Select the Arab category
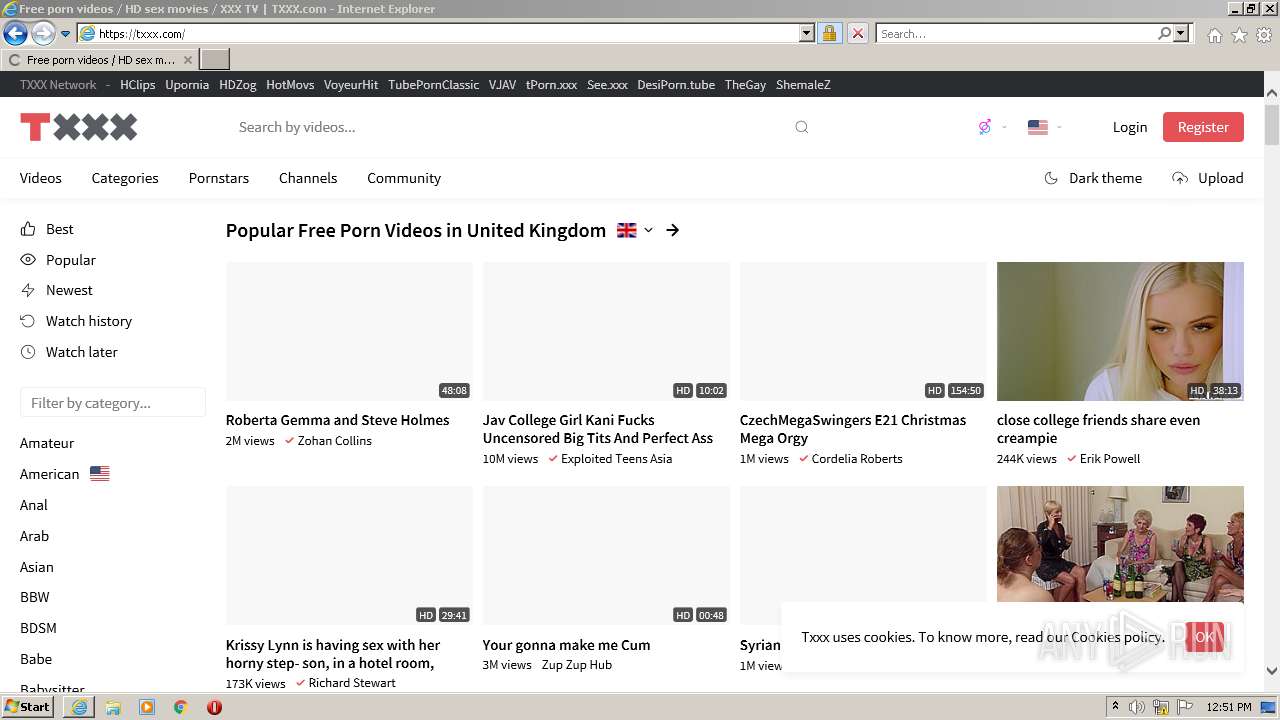Image resolution: width=1280 pixels, height=720 pixels. [x=34, y=536]
